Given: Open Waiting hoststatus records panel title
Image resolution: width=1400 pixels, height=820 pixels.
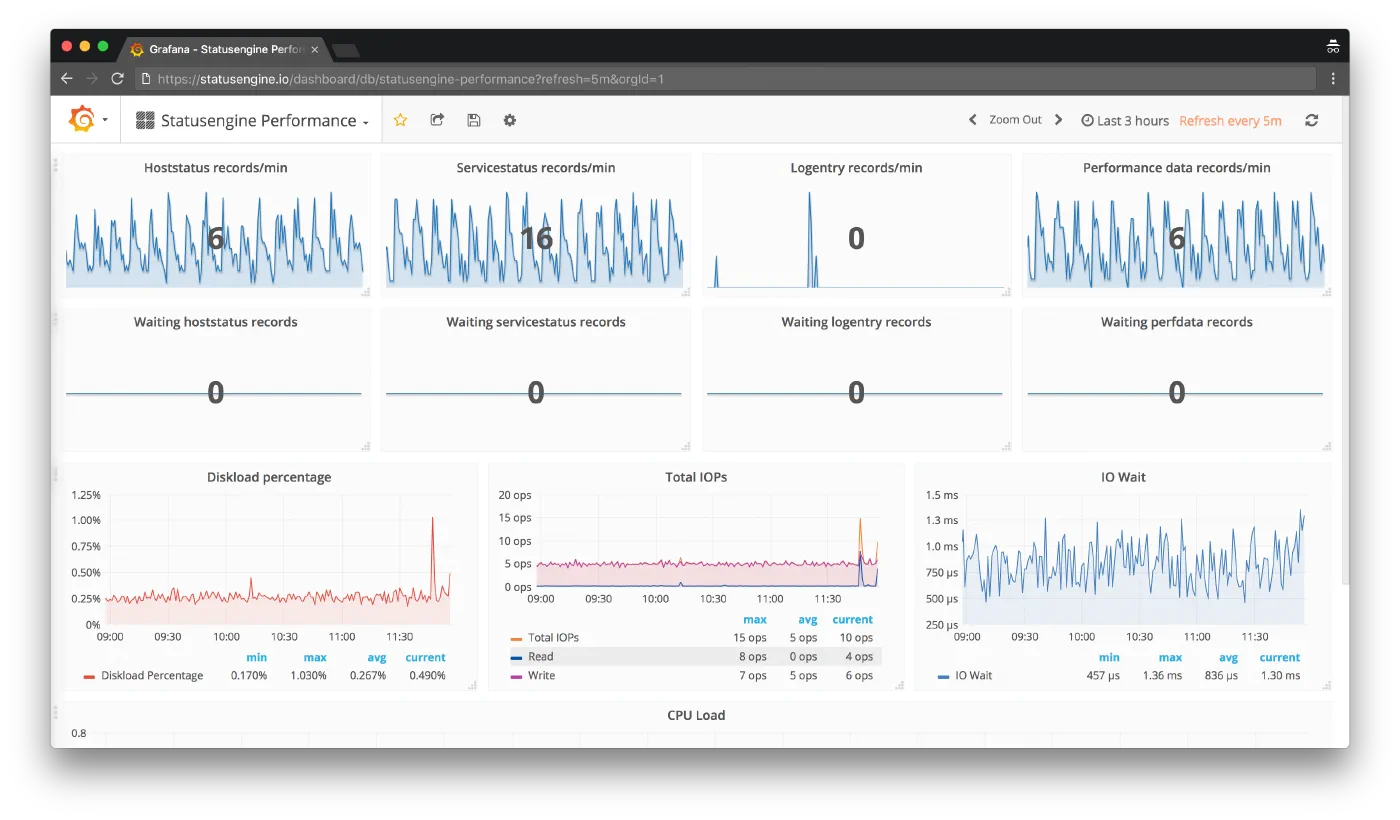Looking at the screenshot, I should [x=215, y=322].
